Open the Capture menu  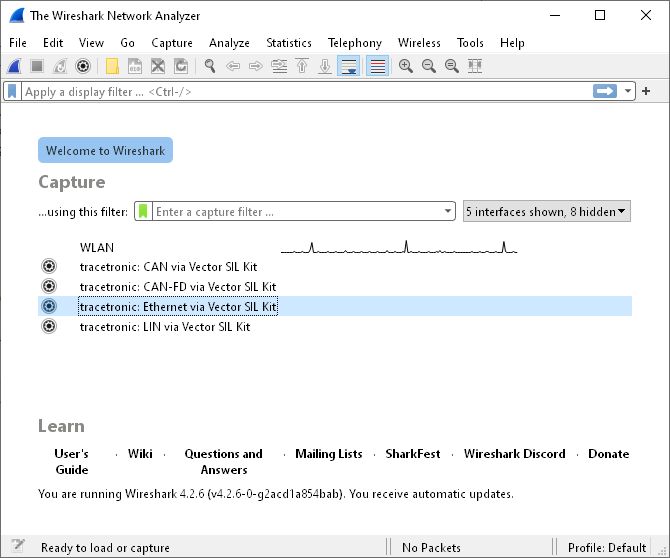(x=172, y=43)
